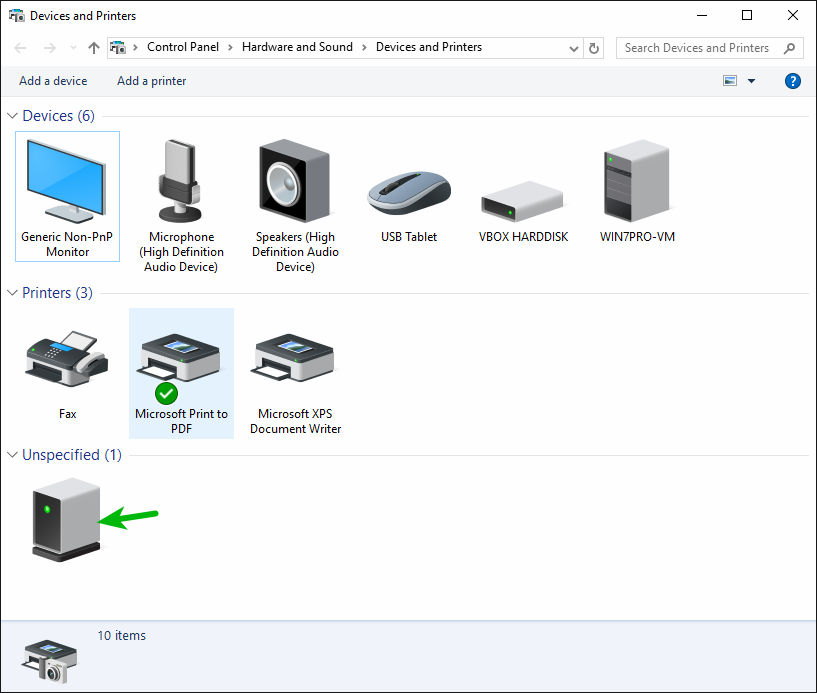Screen dimensions: 817x693
Task: Select the unnamed device under Unspecified
Action: pyautogui.click(x=66, y=520)
